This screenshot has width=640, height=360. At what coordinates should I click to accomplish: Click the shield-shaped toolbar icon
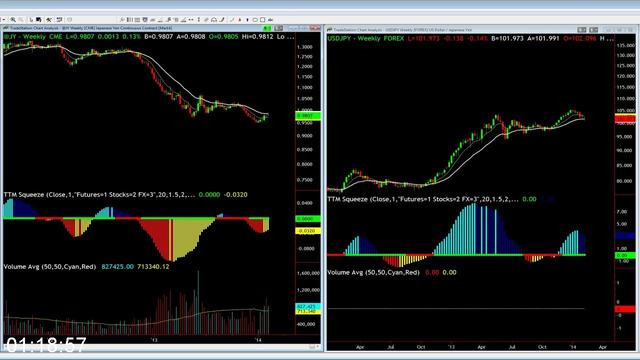145,20
